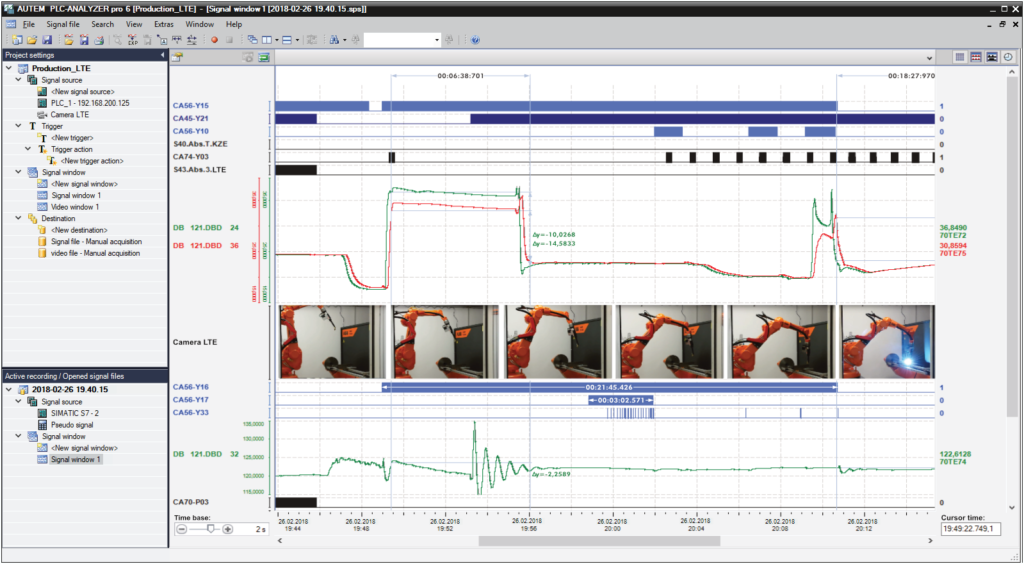Open the Extras menu
This screenshot has width=1024, height=564.
164,24
